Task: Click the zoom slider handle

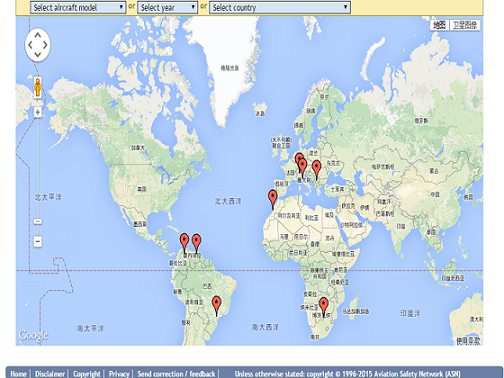Action: click(x=38, y=221)
